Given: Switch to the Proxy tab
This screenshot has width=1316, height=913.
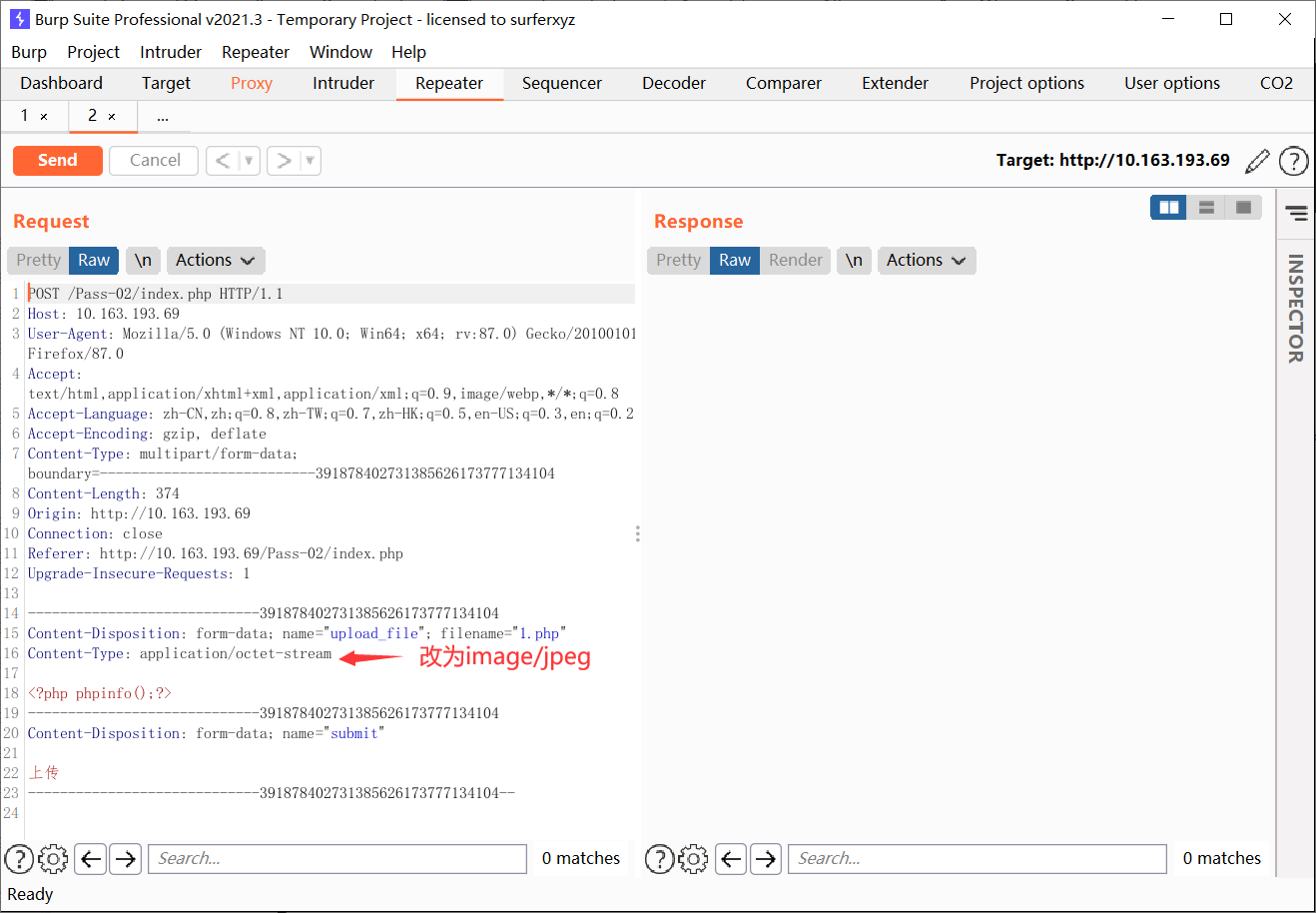Looking at the screenshot, I should point(252,83).
